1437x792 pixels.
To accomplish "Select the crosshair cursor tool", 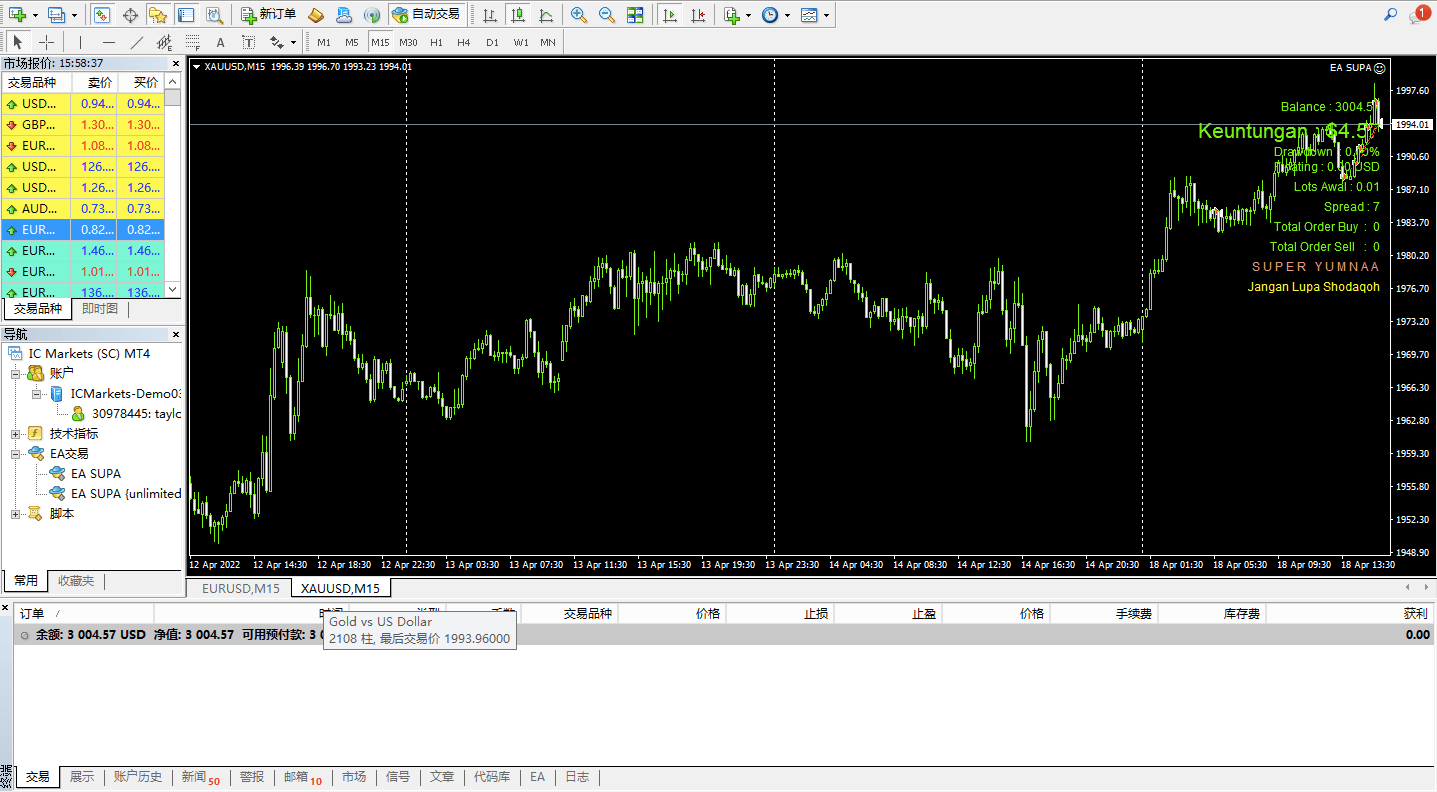I will coord(46,42).
